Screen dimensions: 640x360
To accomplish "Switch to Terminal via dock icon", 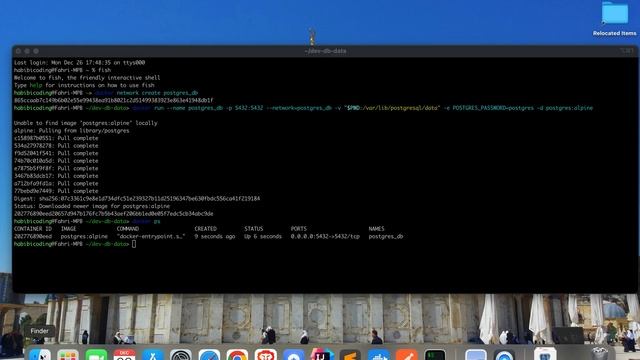I will coord(435,355).
